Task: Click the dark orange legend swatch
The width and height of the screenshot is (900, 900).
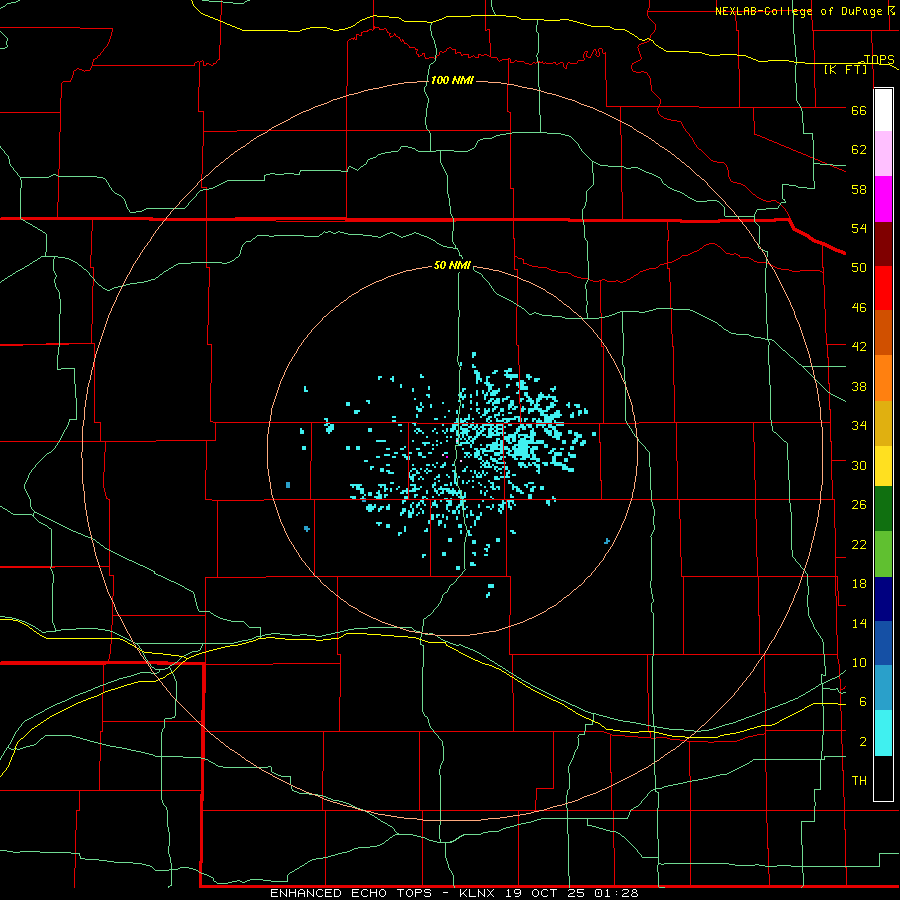Action: tap(883, 333)
